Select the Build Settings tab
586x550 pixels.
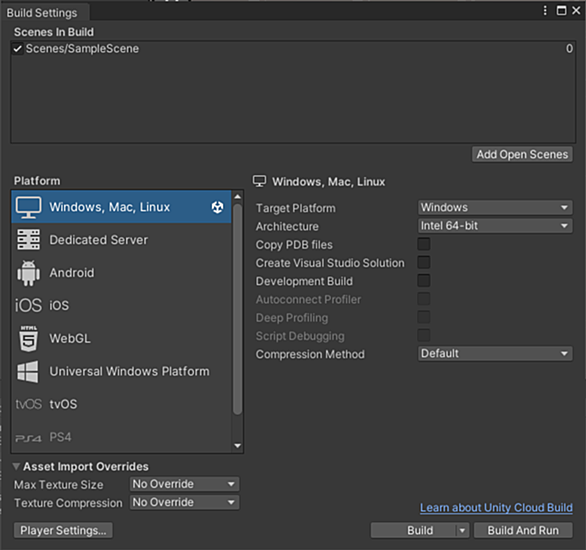[x=42, y=13]
